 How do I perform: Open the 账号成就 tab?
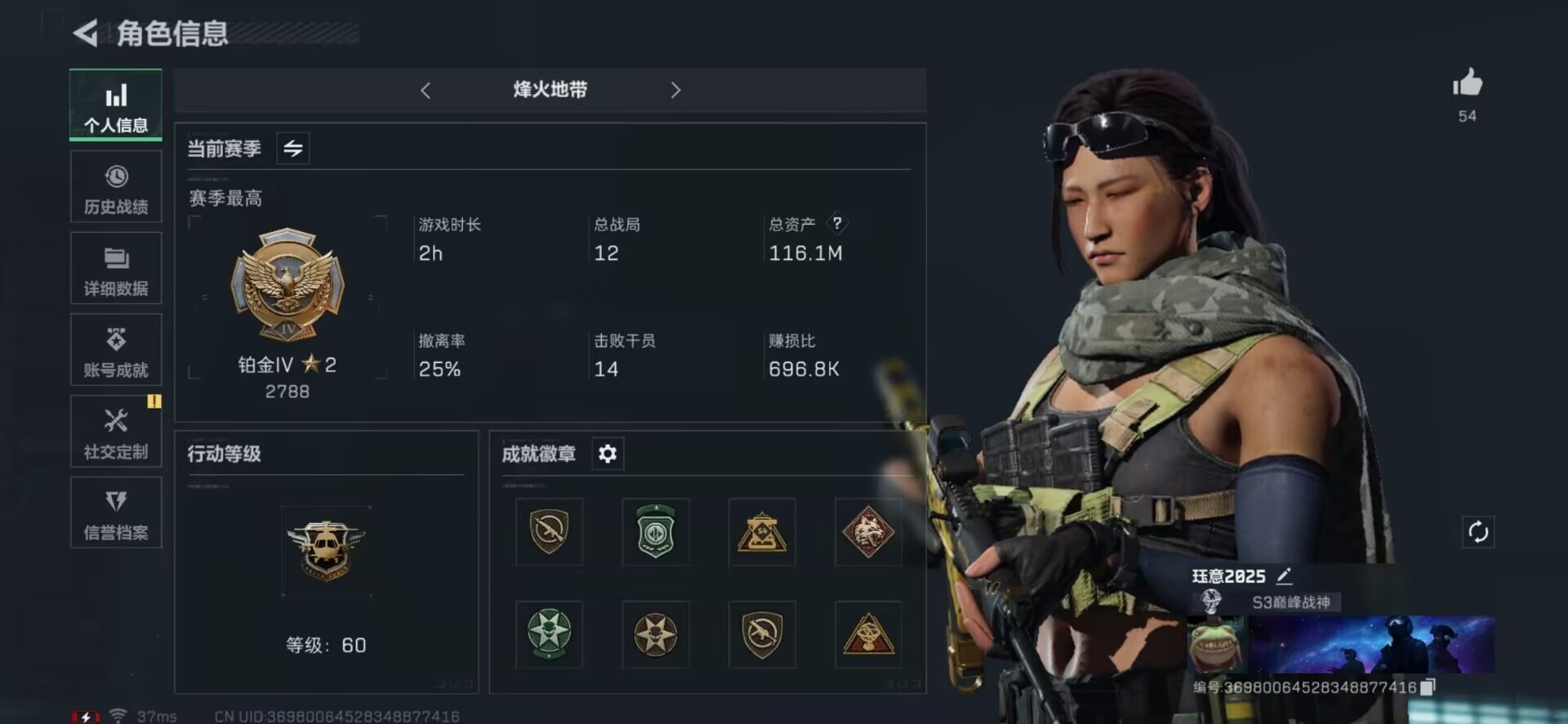click(x=116, y=350)
